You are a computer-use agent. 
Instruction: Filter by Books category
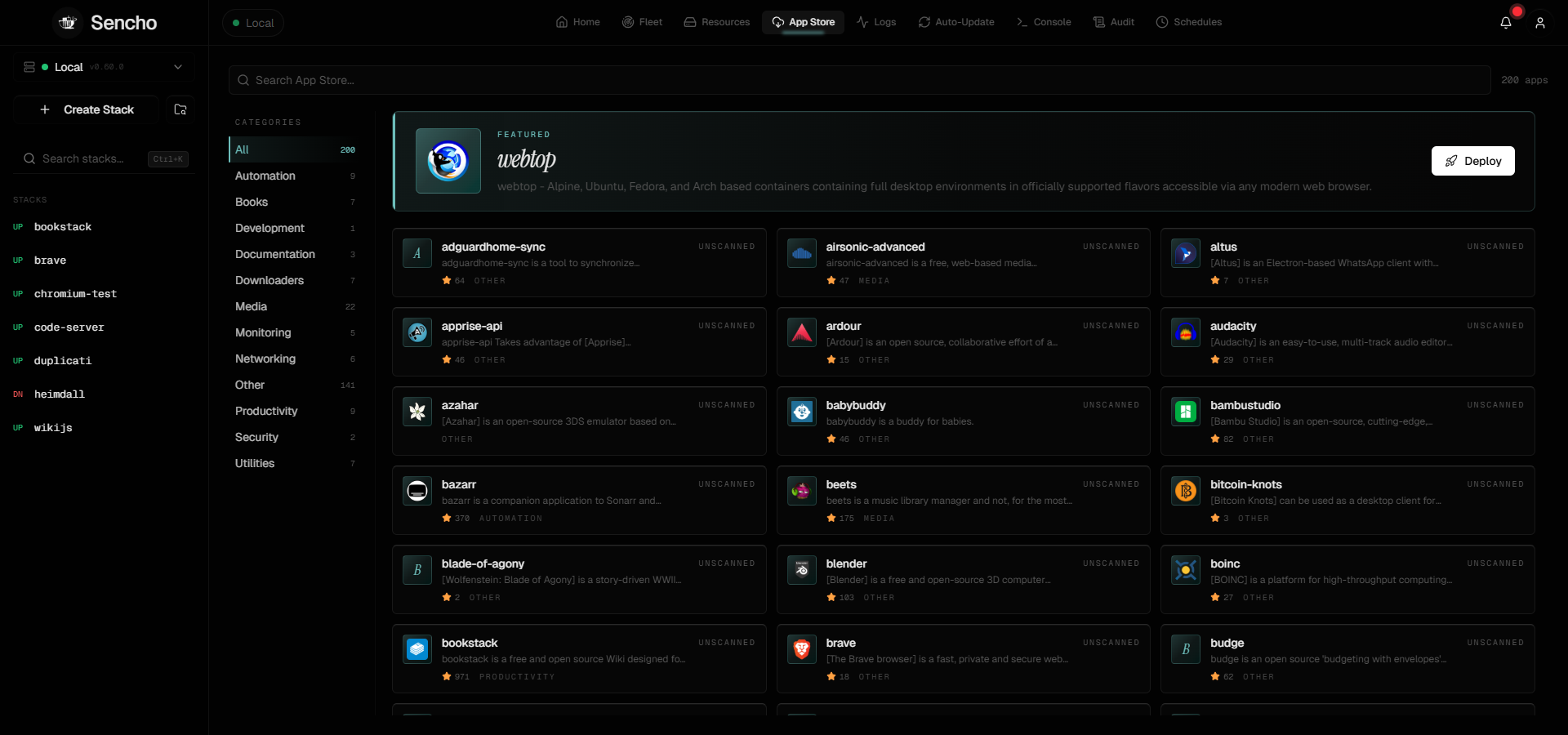(x=296, y=202)
